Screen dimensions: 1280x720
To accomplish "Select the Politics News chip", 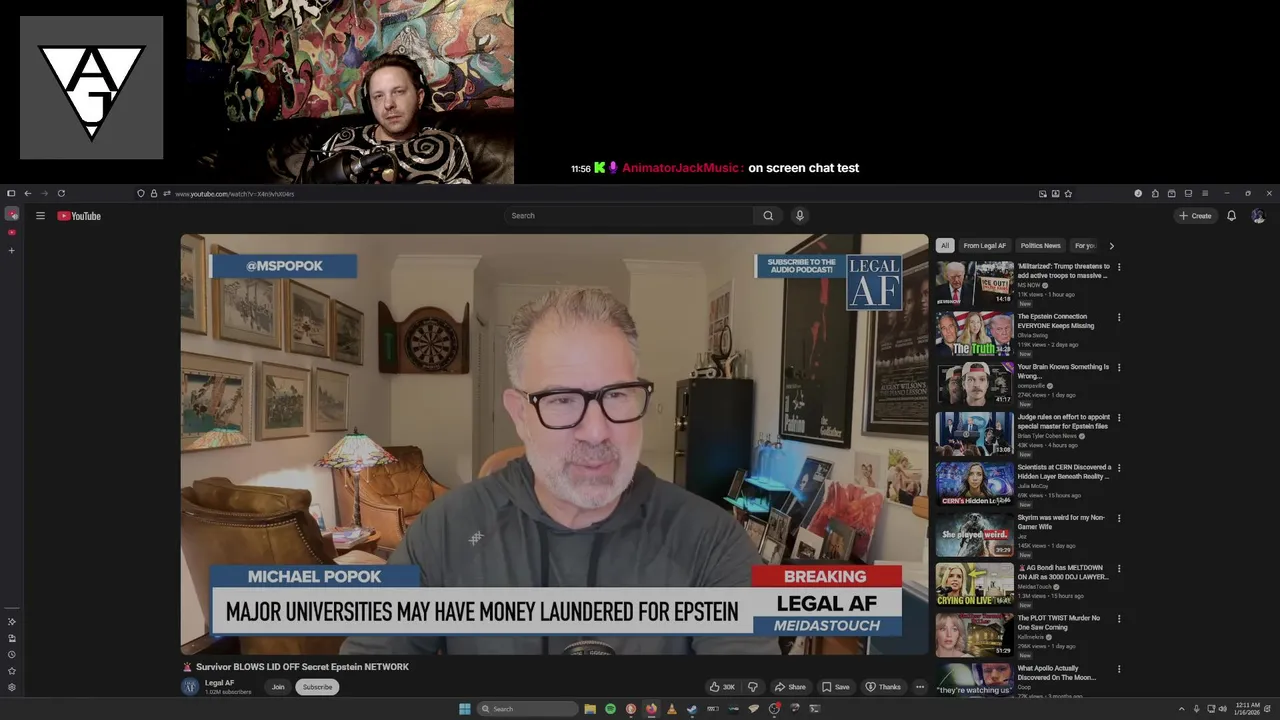I will [1040, 246].
